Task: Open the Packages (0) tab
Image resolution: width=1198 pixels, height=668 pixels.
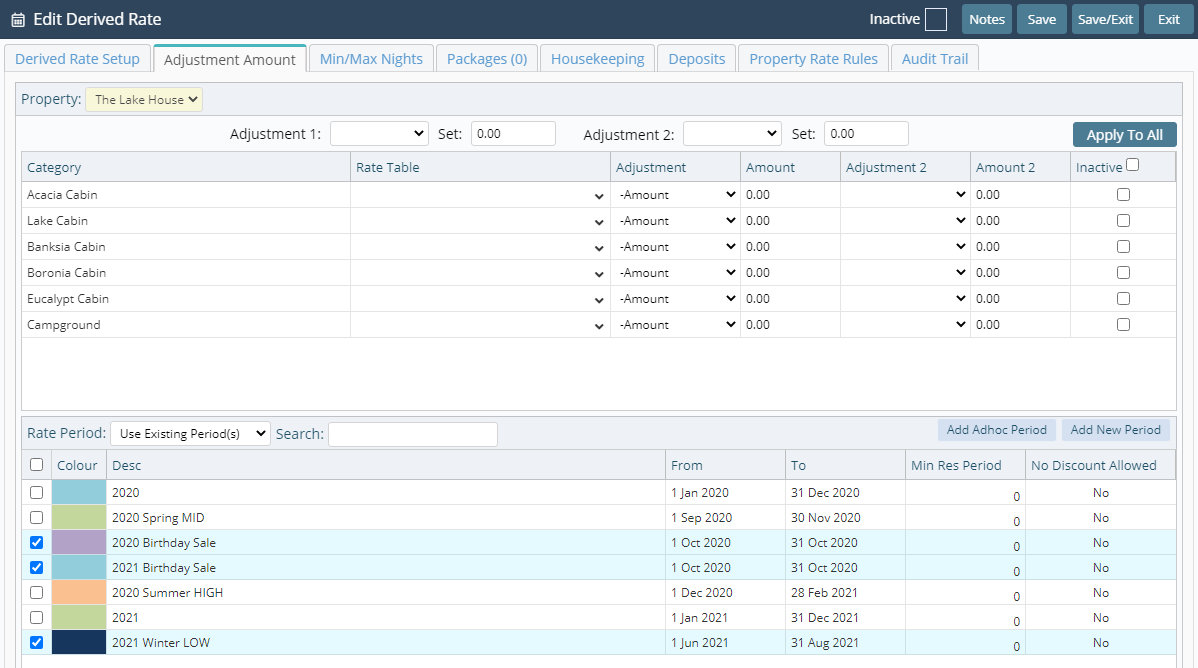Action: tap(487, 59)
